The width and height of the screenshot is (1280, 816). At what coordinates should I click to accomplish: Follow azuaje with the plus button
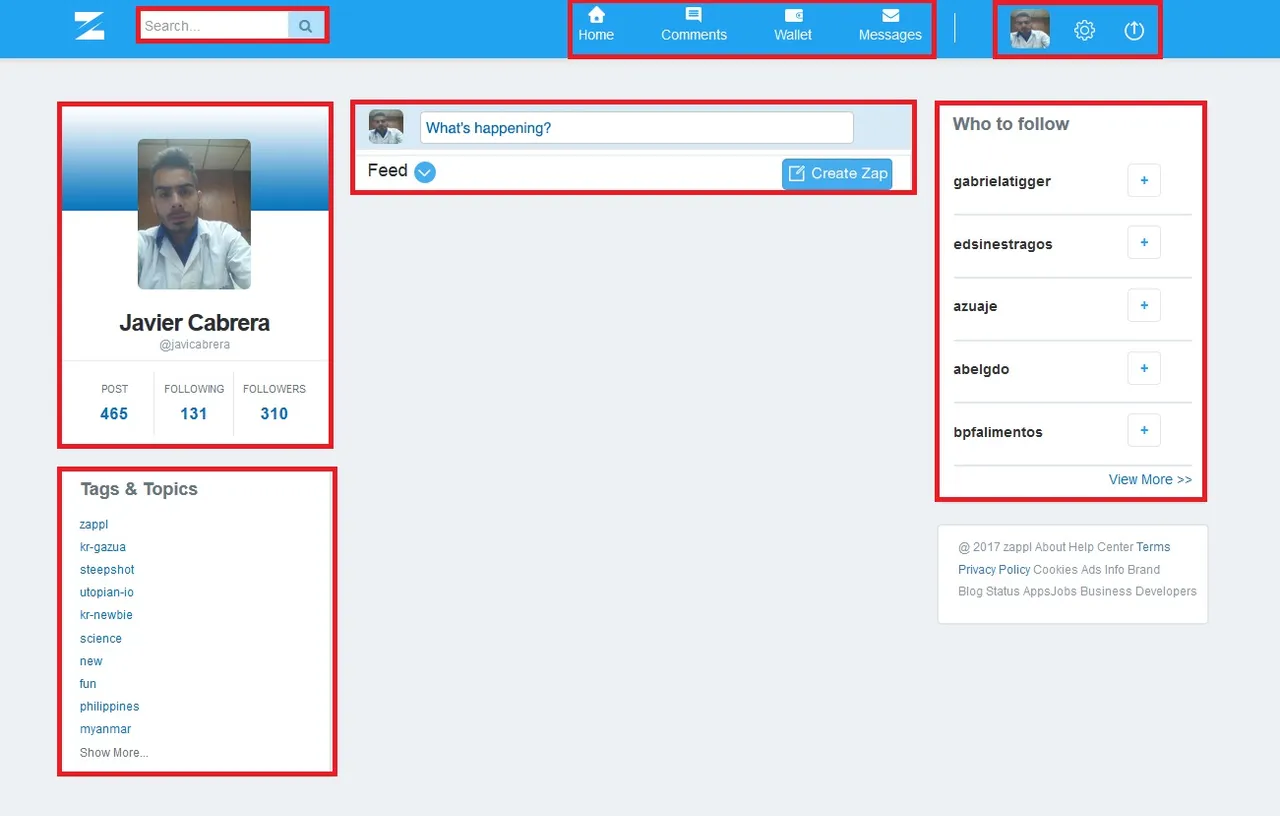tap(1144, 306)
